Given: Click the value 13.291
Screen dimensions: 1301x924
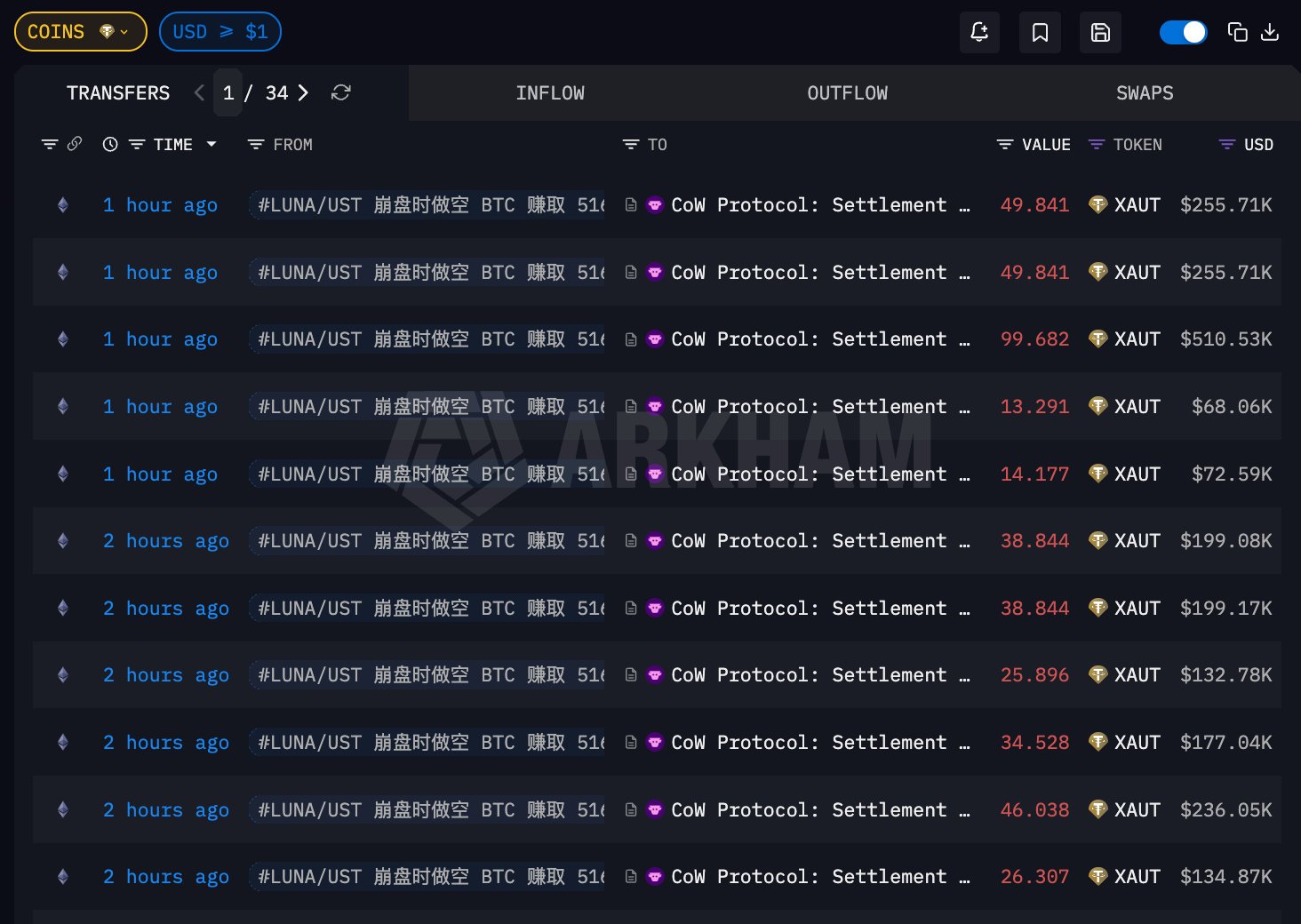Looking at the screenshot, I should point(1034,407).
